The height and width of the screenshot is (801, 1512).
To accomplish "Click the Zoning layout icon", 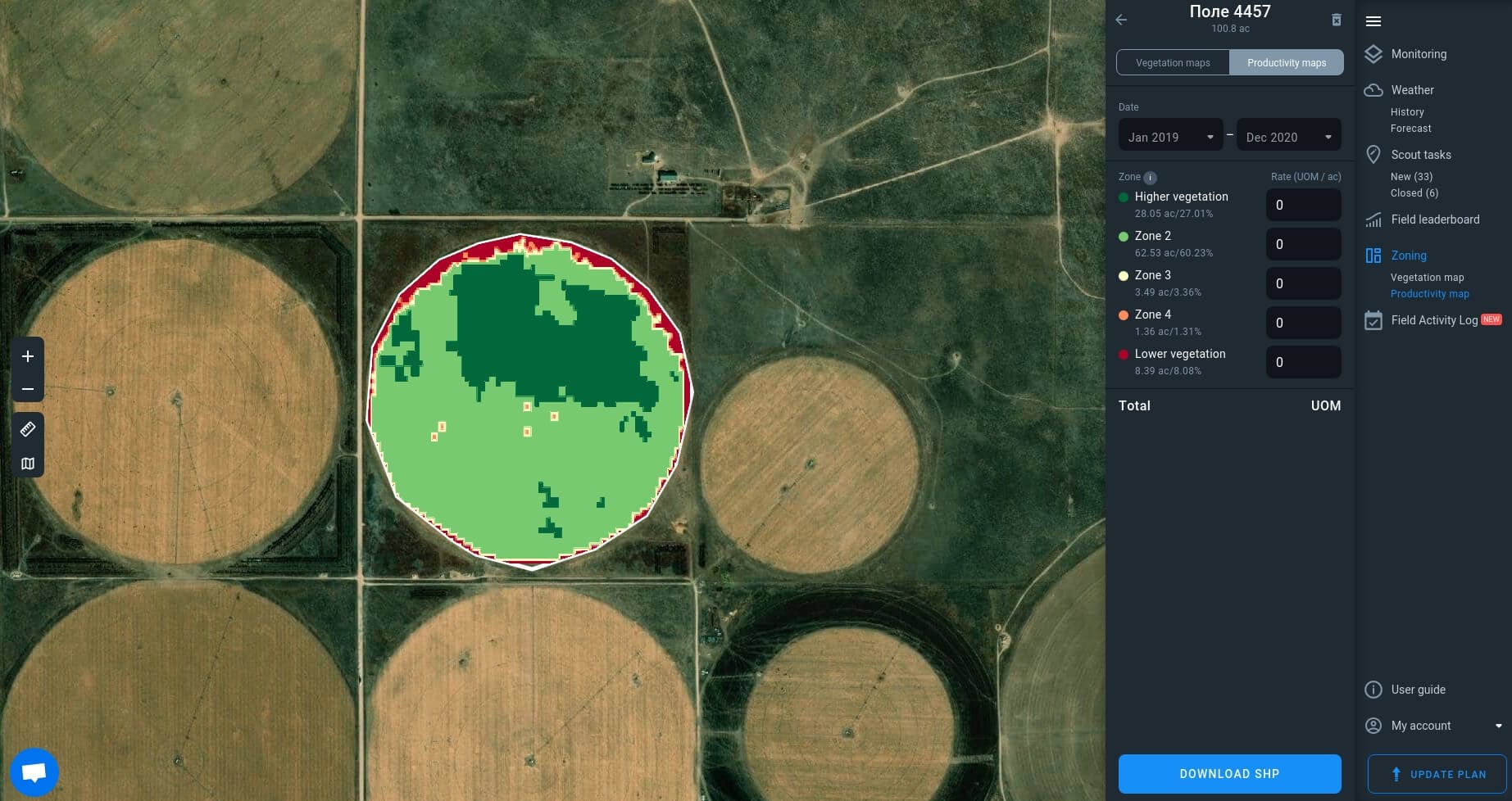I will 1374,256.
